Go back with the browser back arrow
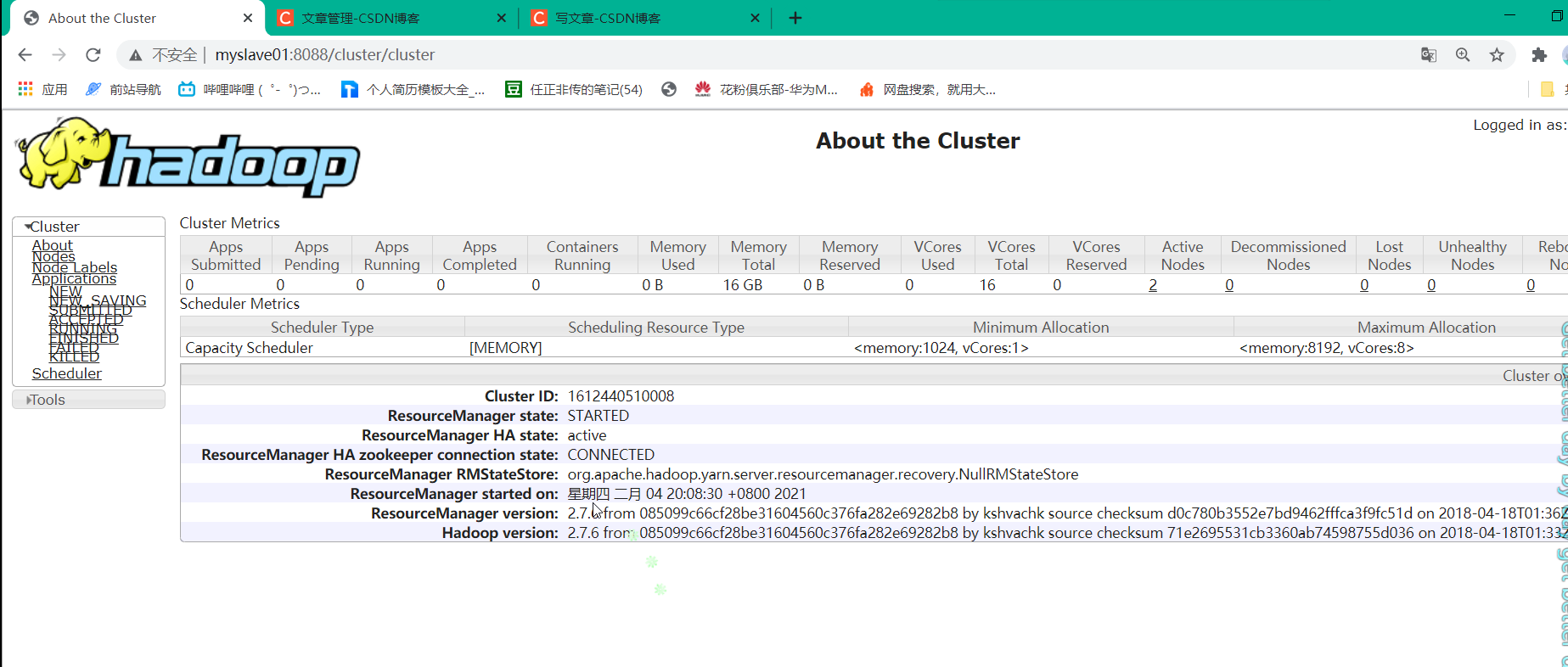Screen dimensions: 1568x667 (25, 55)
